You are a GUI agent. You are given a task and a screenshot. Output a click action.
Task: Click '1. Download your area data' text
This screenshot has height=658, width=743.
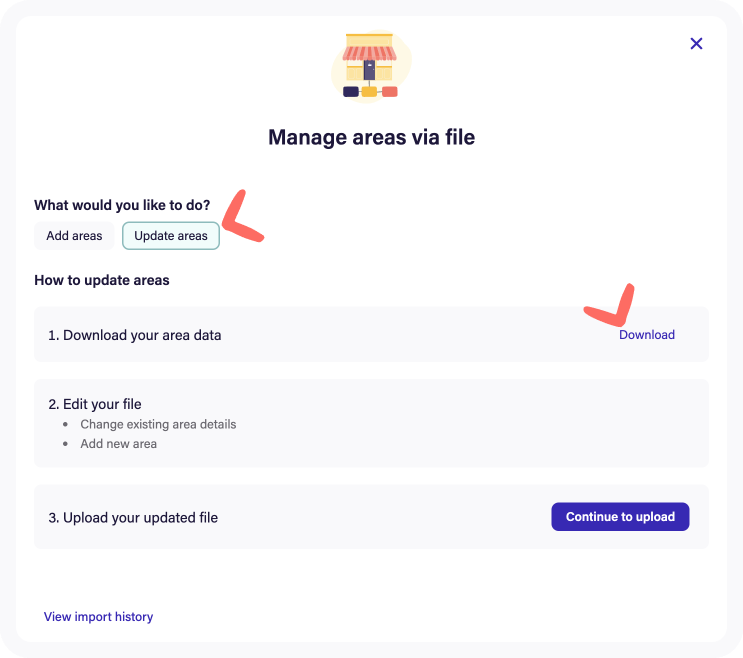[135, 335]
